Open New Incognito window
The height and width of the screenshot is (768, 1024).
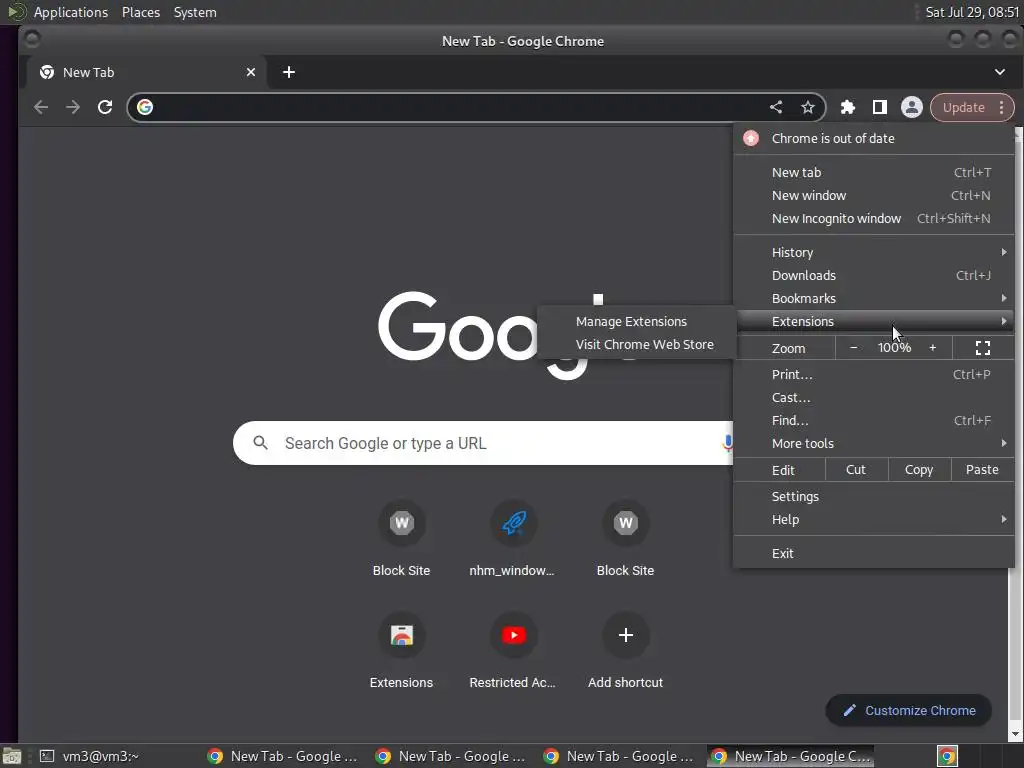tap(874, 218)
